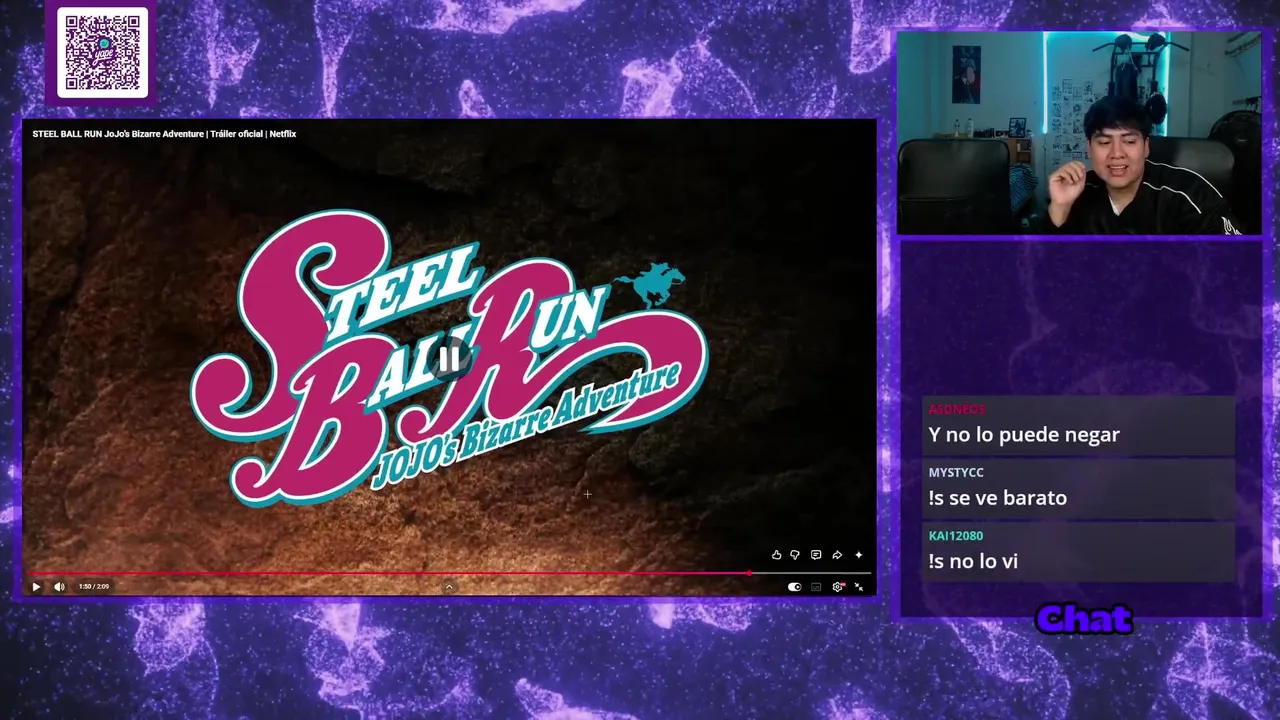This screenshot has height=720, width=1280.
Task: Click the play button in the video controls
Action: [36, 587]
